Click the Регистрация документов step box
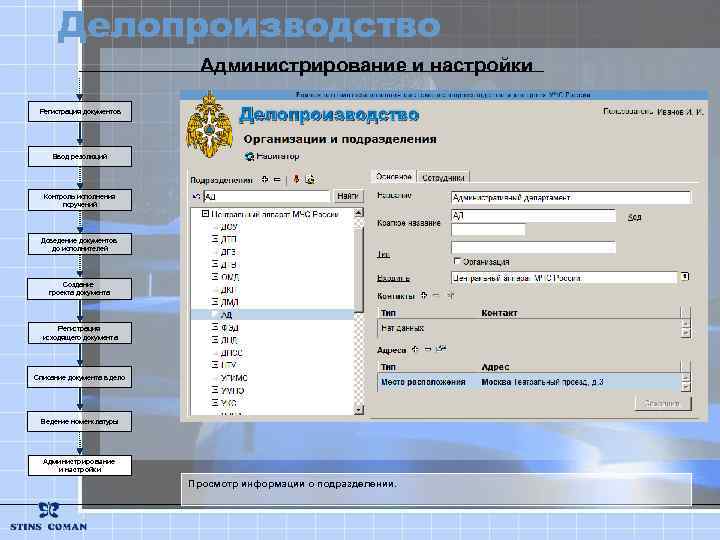The image size is (720, 540). pos(80,112)
